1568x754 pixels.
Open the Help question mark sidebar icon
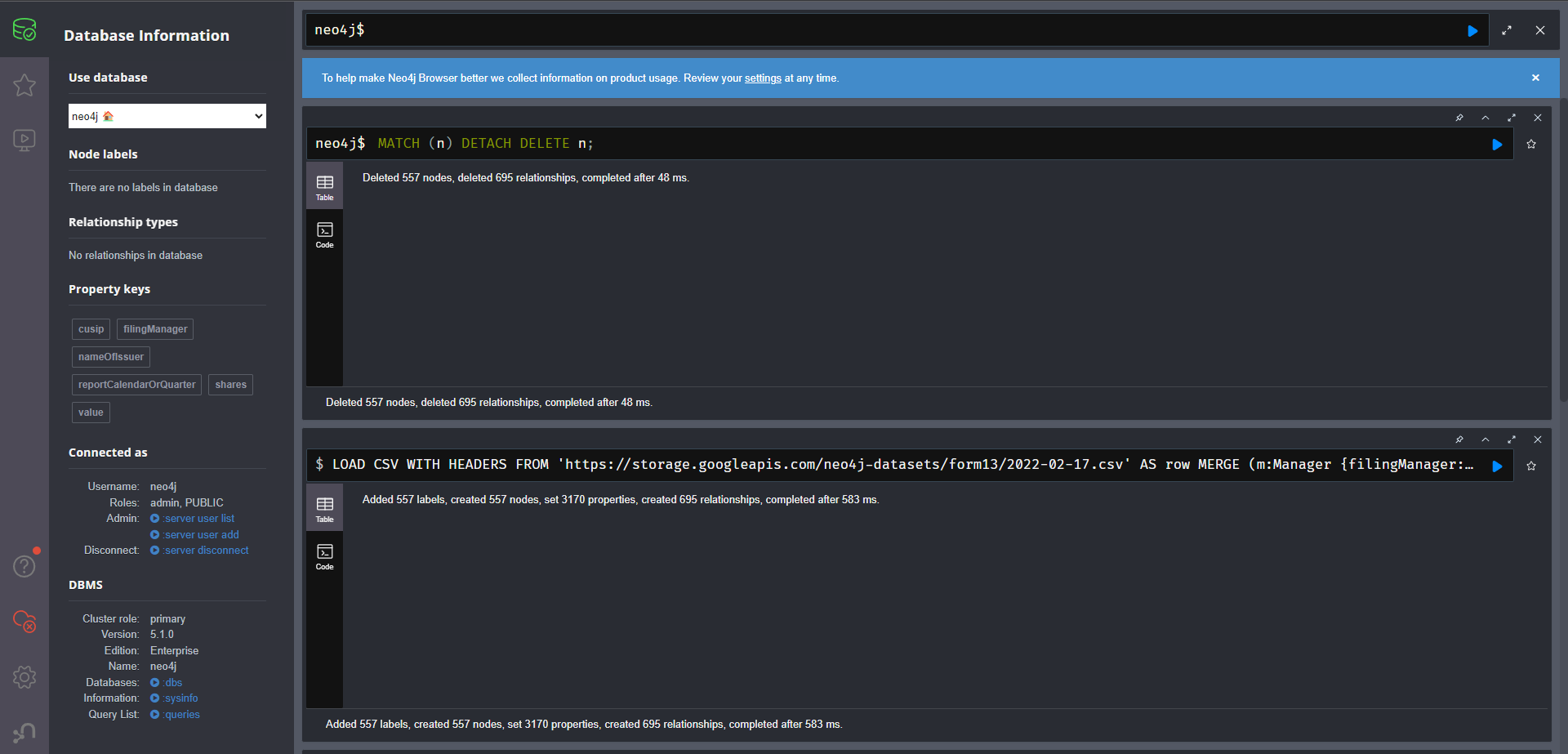(24, 565)
